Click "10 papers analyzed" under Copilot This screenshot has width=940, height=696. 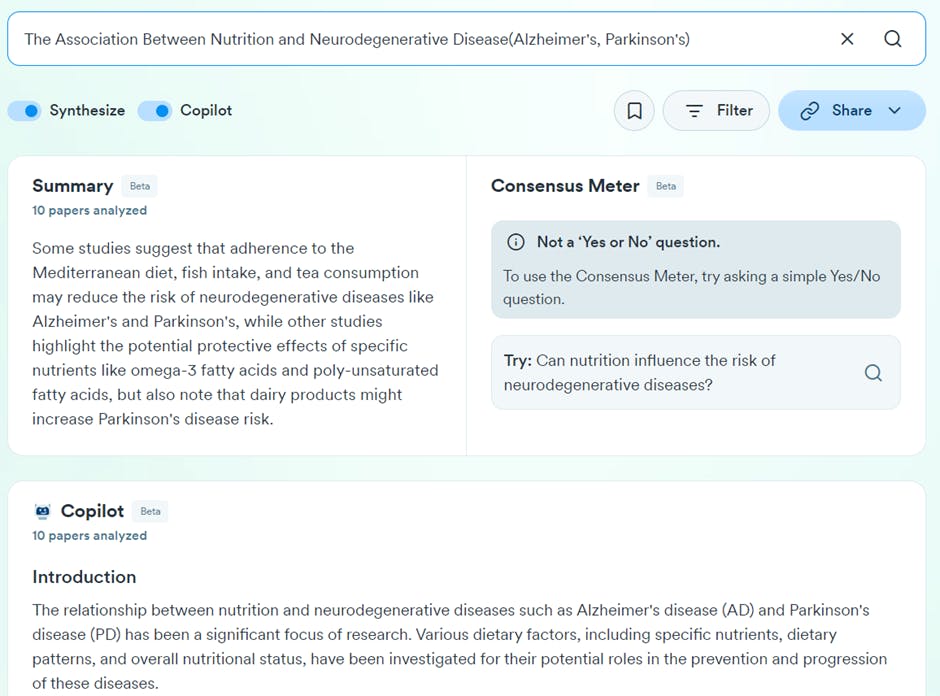click(x=89, y=536)
